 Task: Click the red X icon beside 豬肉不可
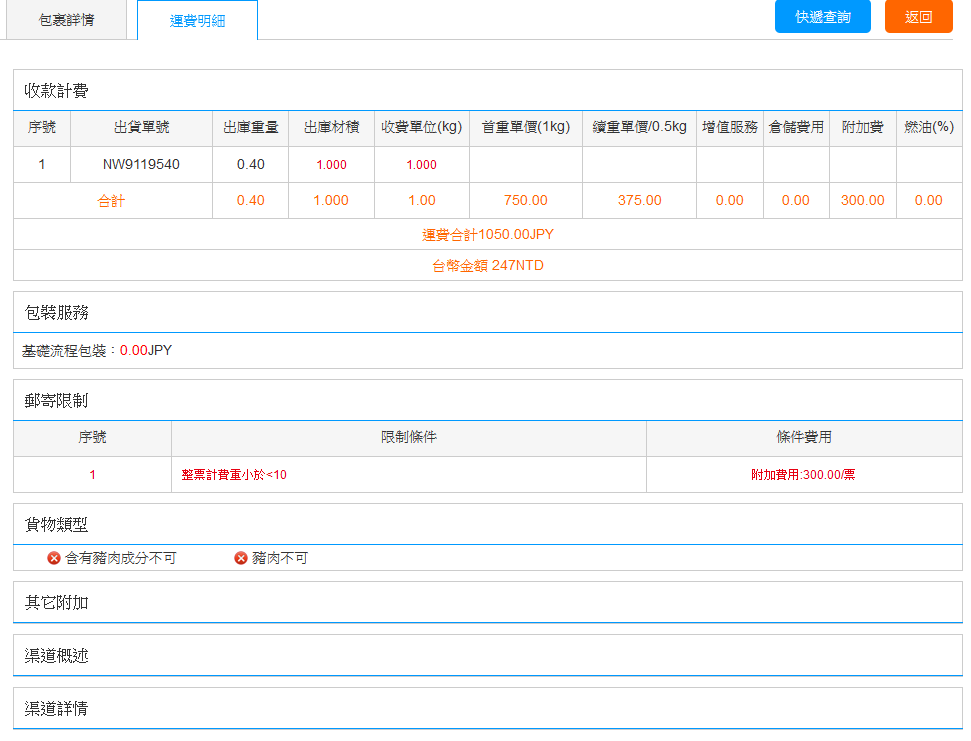click(241, 558)
